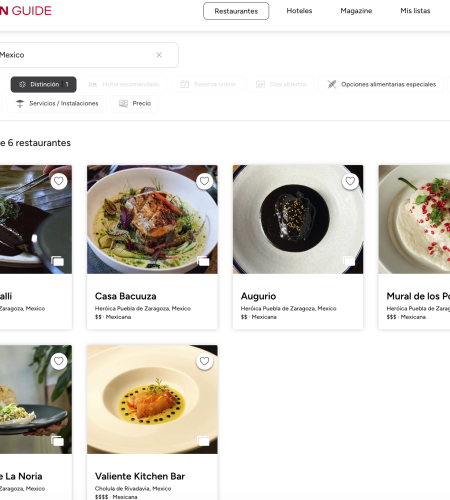Click the special dietary options crossed-wheat icon
The width and height of the screenshot is (450, 500).
332,84
